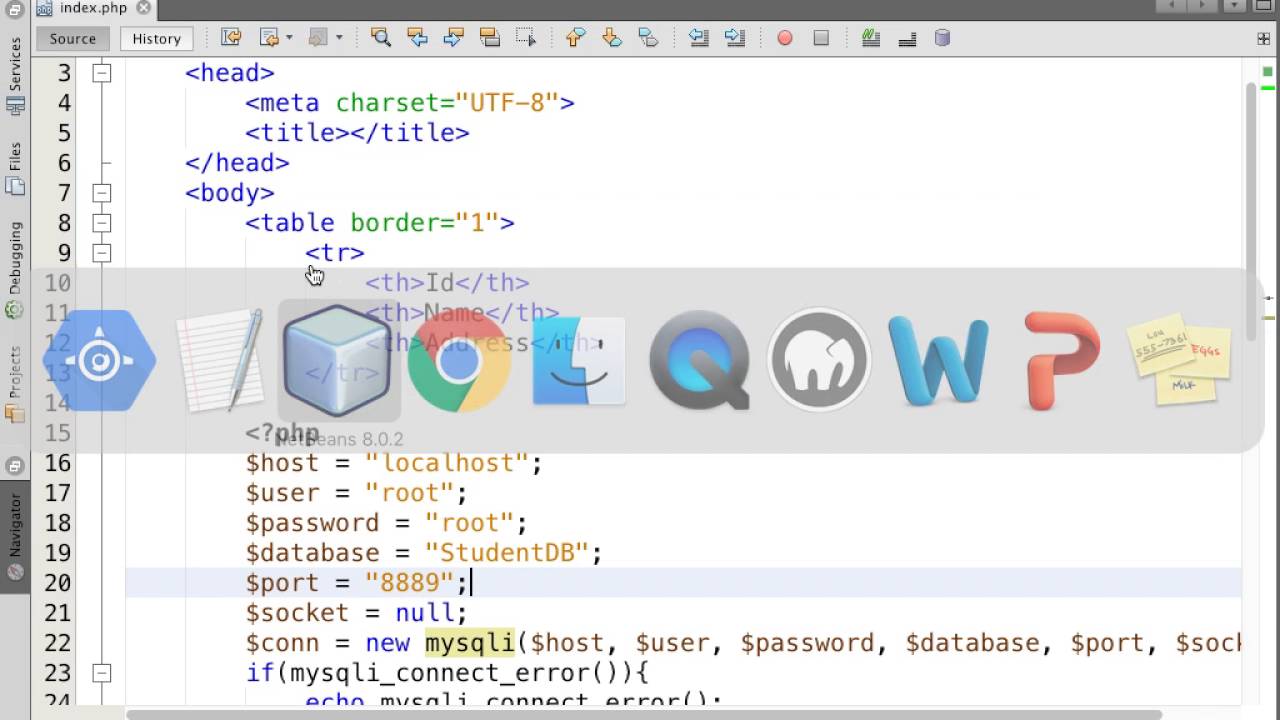Go to Find Previous Occurrence icon
The width and height of the screenshot is (1280, 720).
(x=417, y=38)
